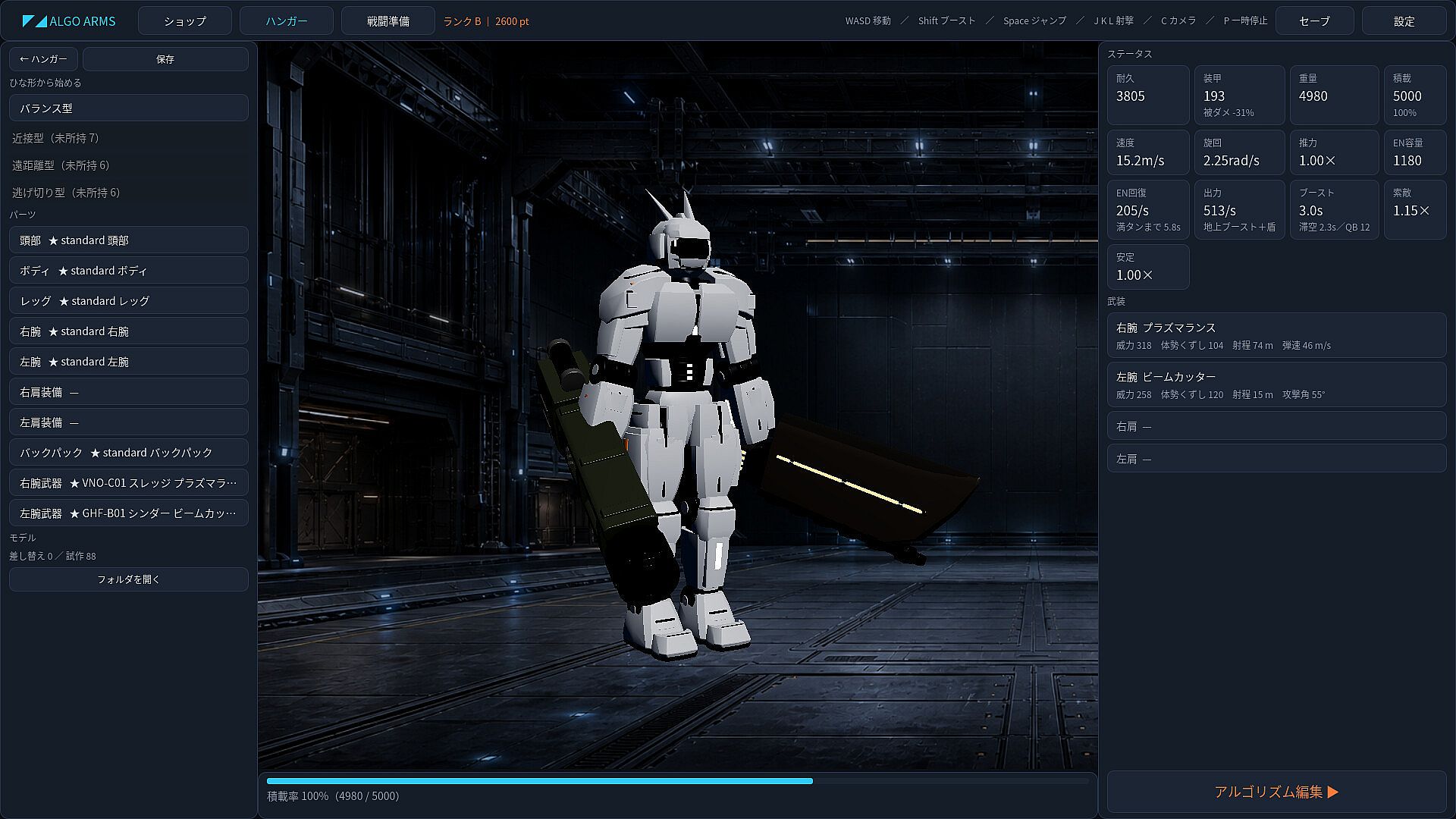
Task: Open the 左肩装備 empty slot
Action: [x=129, y=422]
